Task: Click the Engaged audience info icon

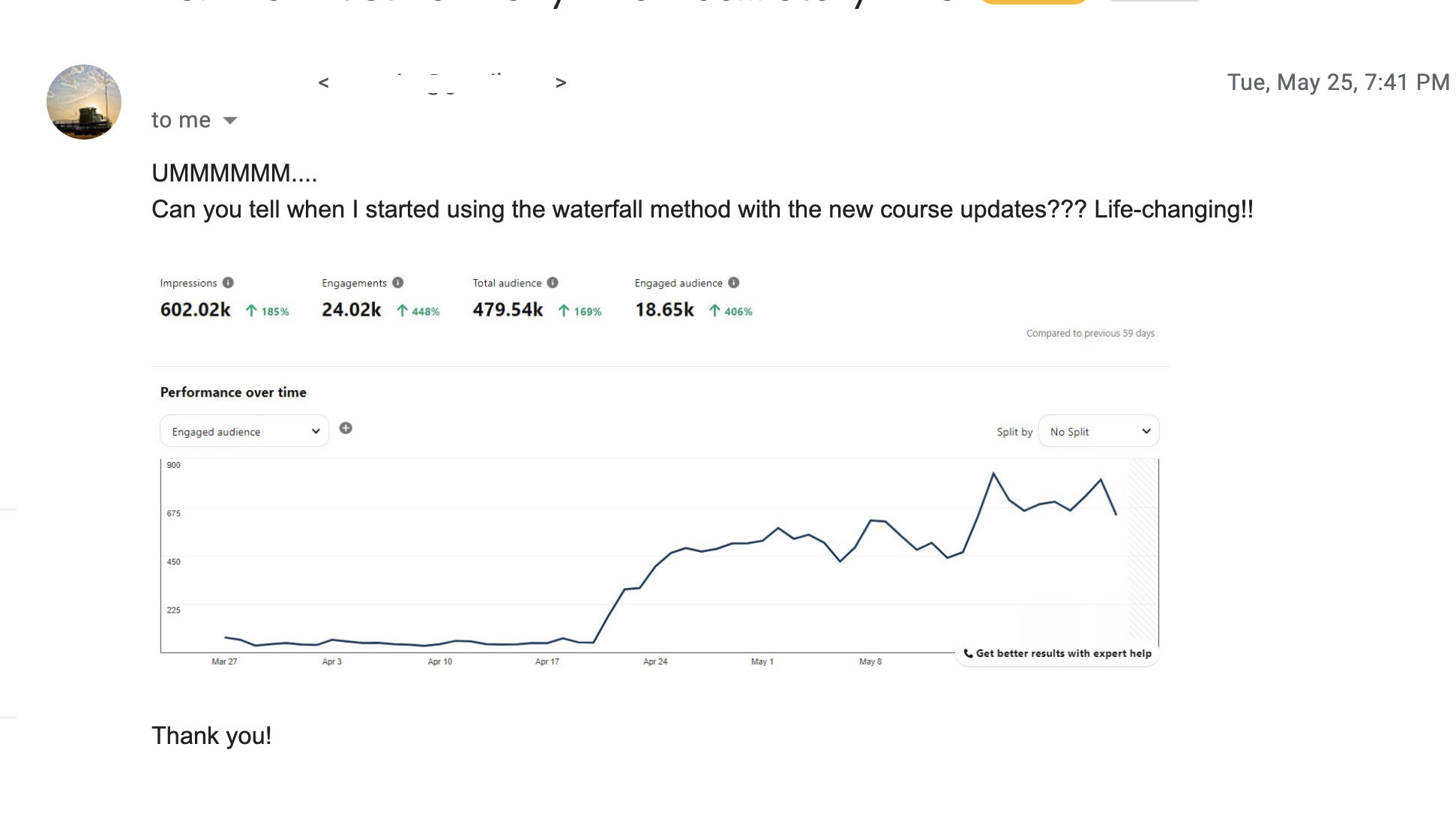Action: point(734,283)
